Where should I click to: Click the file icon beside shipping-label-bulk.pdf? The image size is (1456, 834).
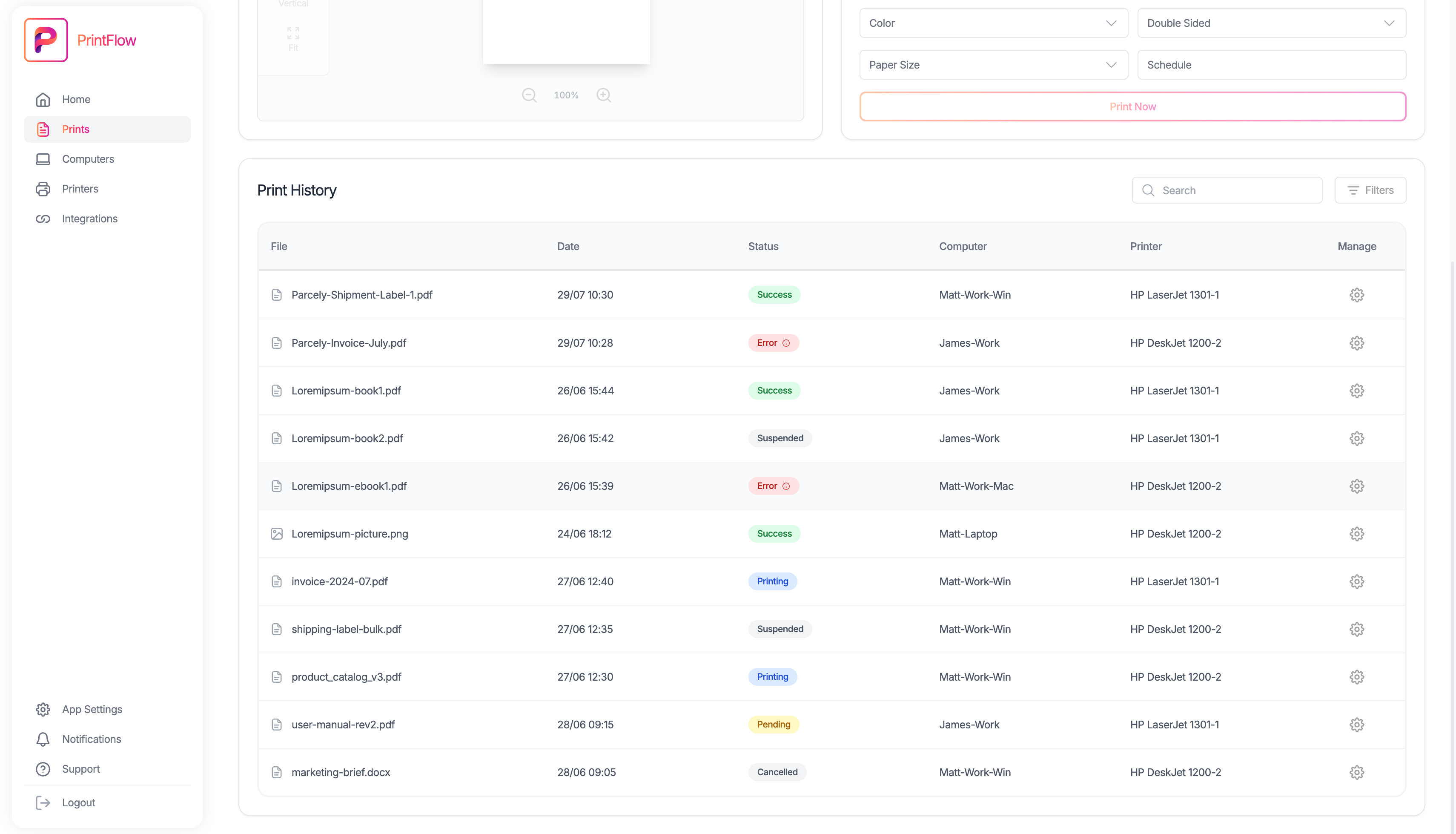[276, 629]
